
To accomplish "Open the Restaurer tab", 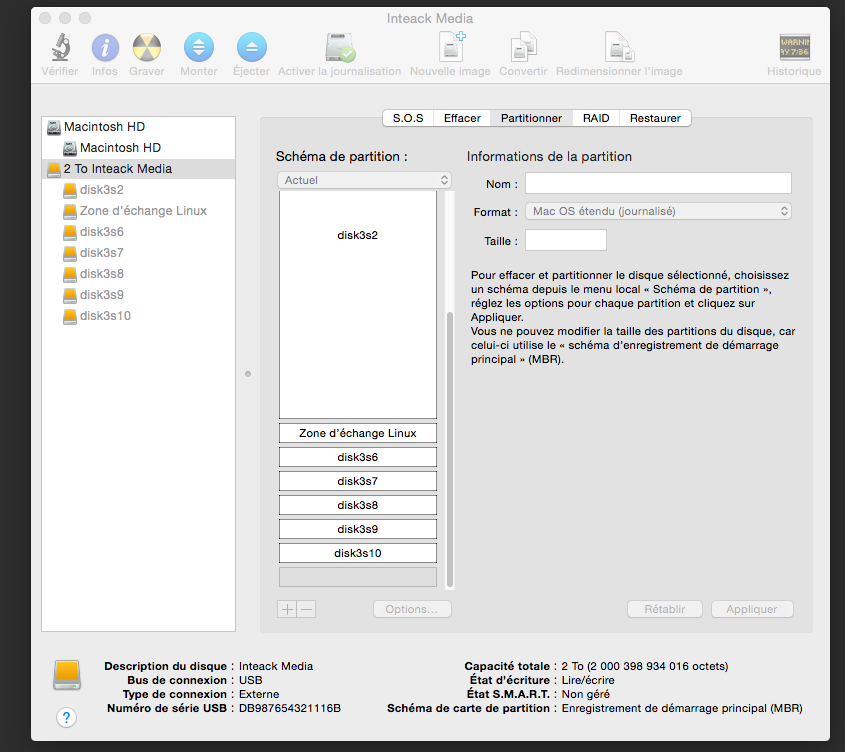I will click(655, 118).
